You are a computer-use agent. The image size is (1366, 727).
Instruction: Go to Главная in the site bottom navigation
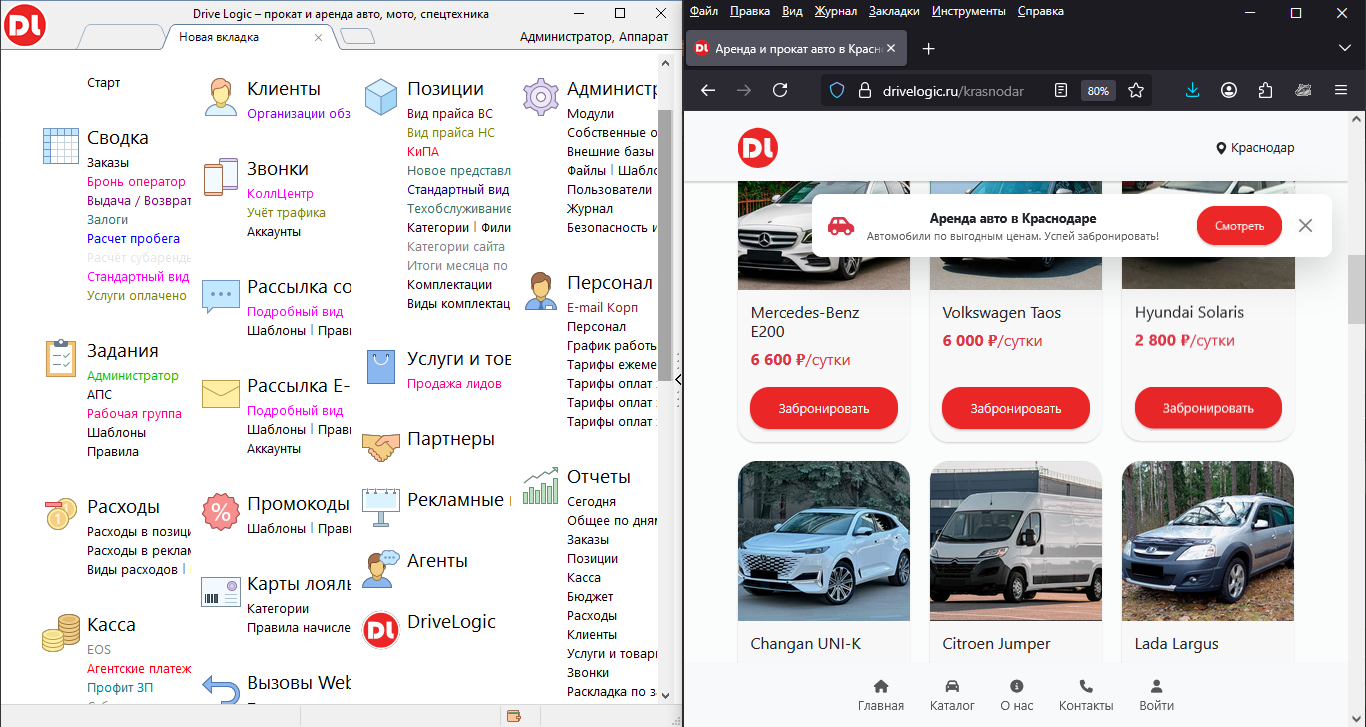tap(881, 695)
